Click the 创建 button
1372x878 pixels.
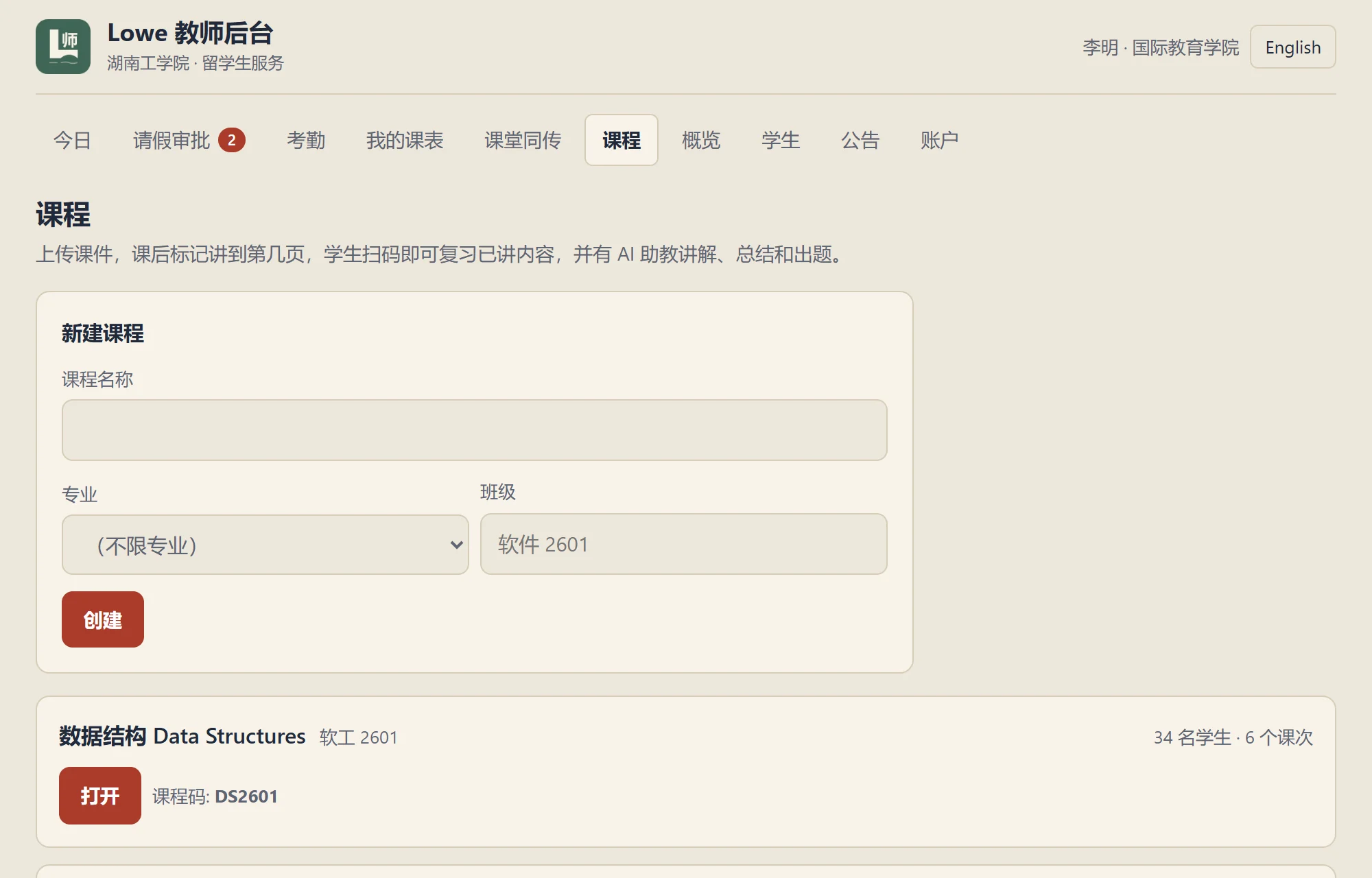pos(103,619)
